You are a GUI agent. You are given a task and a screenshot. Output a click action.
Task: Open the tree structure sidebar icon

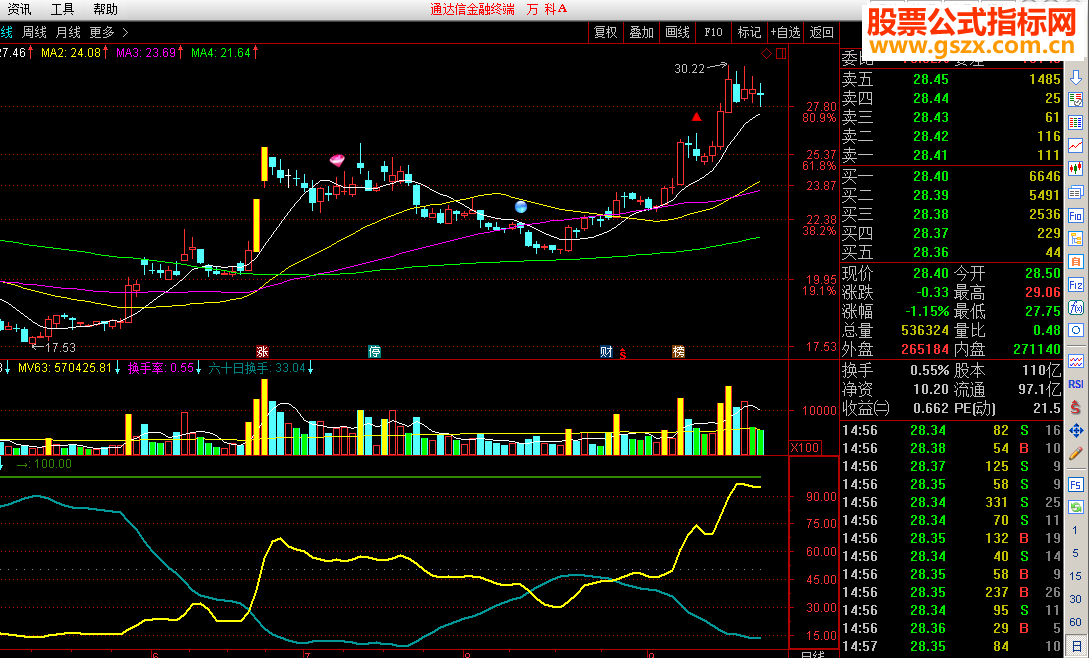(1076, 238)
